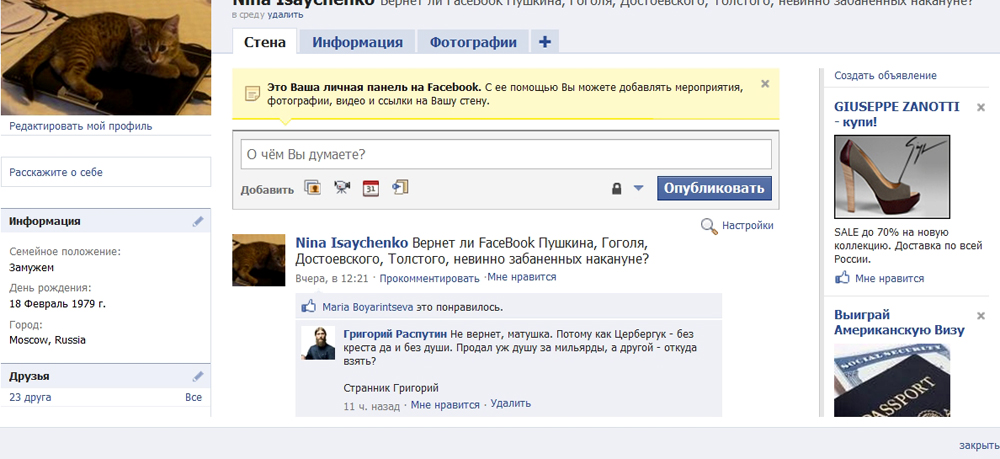
Task: Open the high-heel shoe ad image
Action: 885,177
